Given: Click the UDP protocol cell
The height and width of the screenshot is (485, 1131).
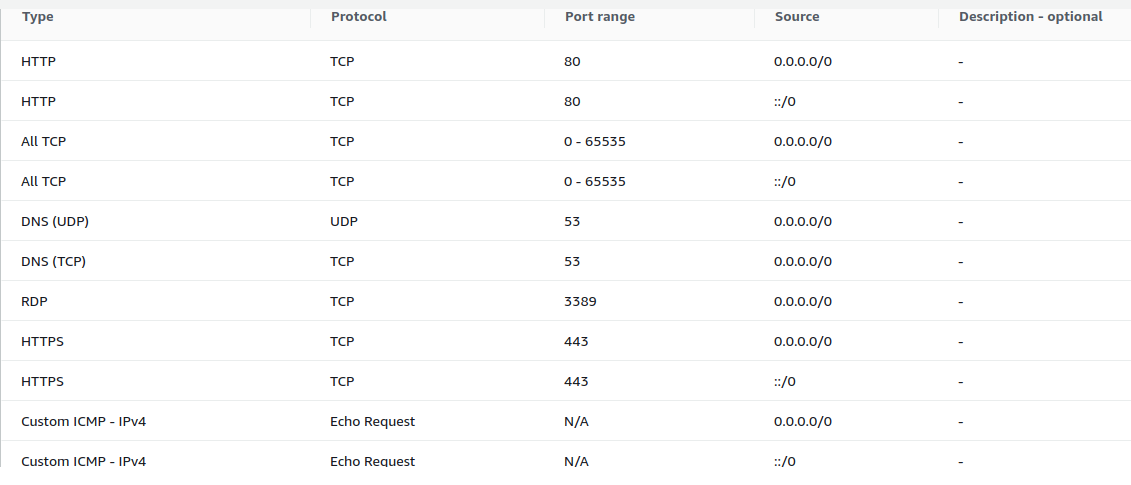Looking at the screenshot, I should (x=343, y=221).
